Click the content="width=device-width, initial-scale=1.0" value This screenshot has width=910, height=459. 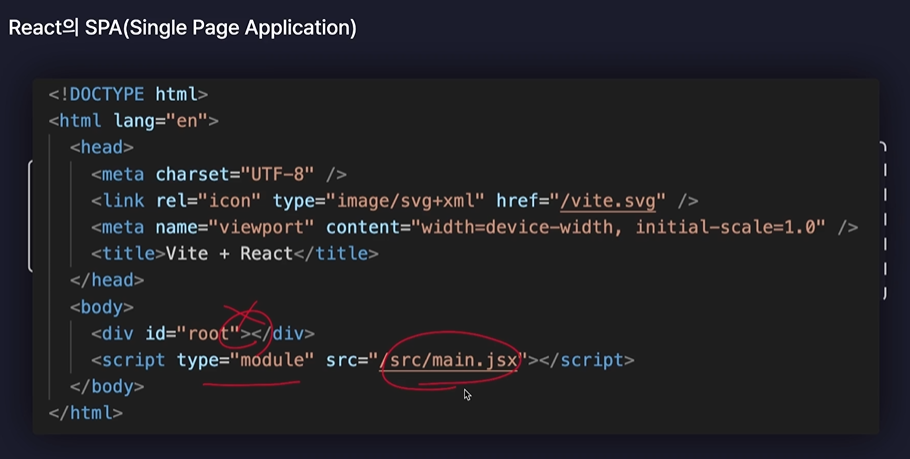click(576, 227)
